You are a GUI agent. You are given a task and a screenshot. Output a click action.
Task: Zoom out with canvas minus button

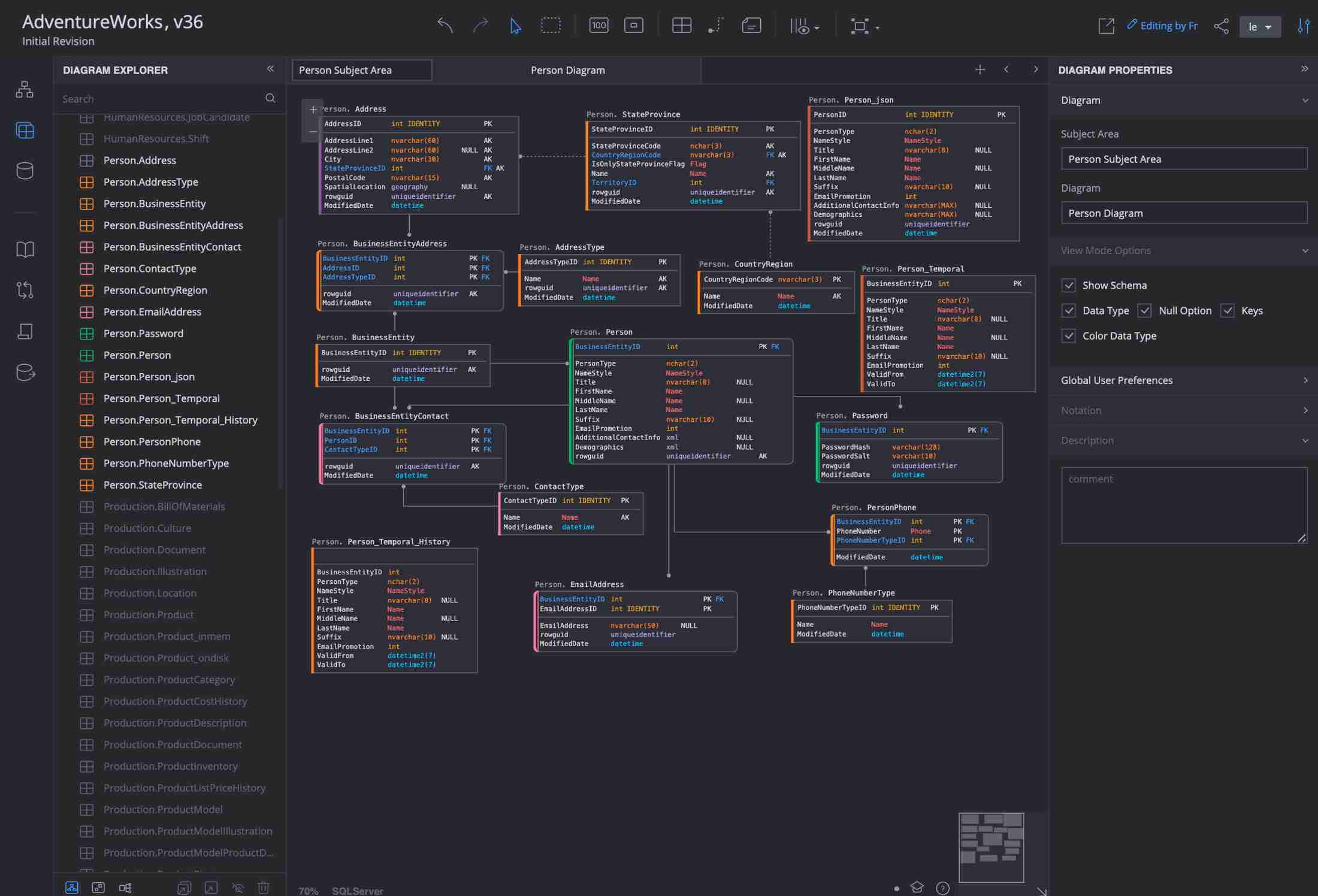(313, 132)
